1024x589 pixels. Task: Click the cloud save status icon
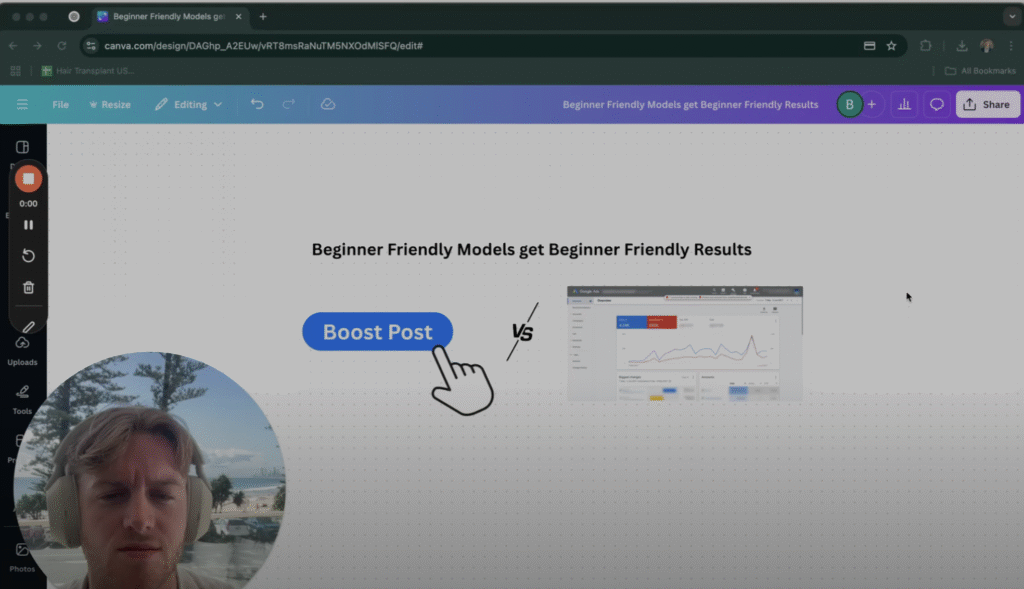327,104
